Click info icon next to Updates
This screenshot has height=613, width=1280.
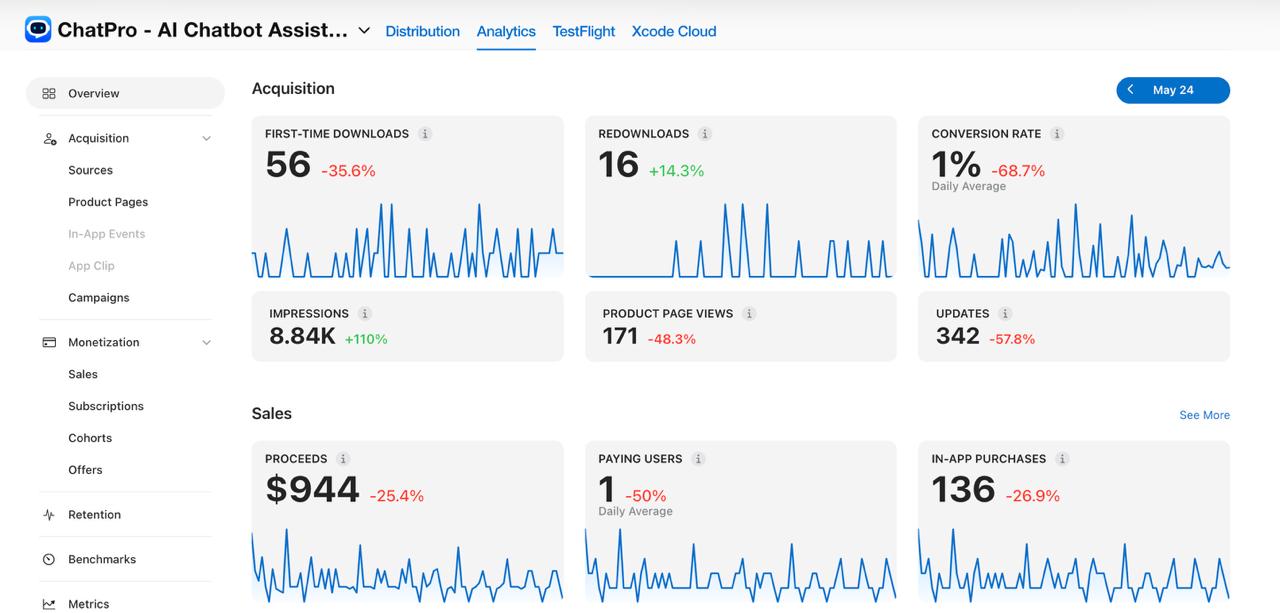[x=1005, y=314]
